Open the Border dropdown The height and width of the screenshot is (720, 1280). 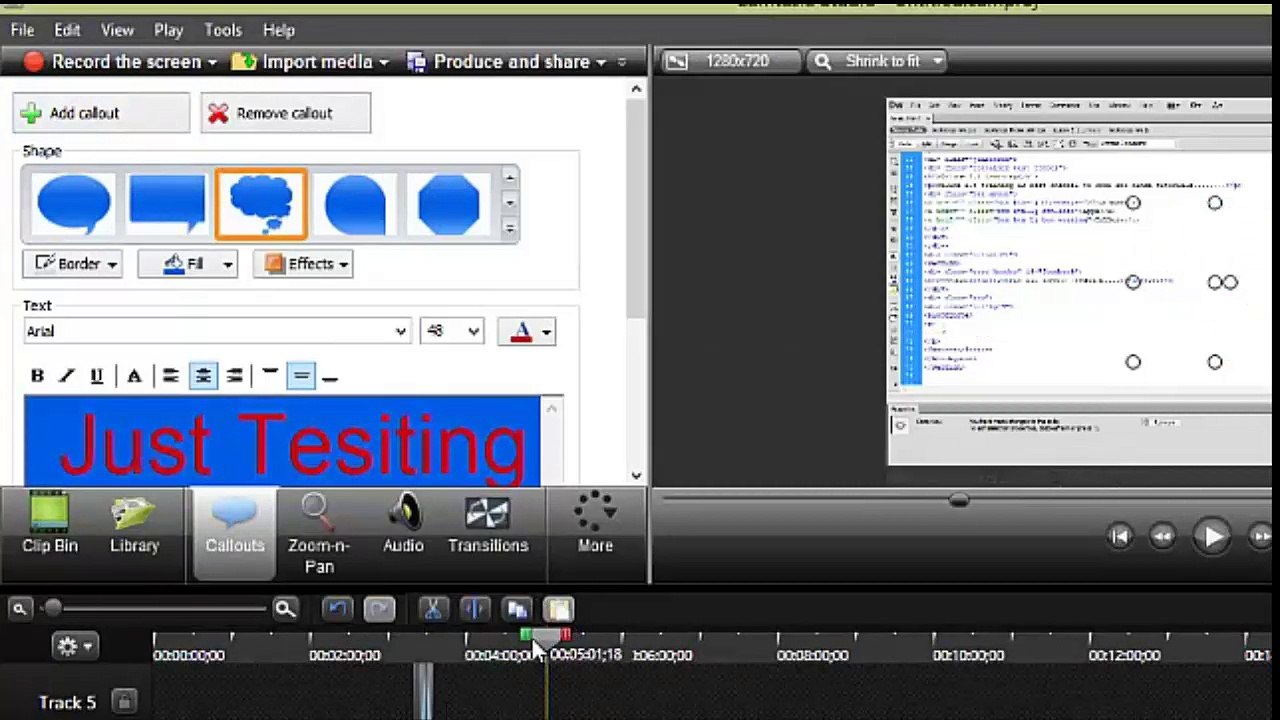point(74,264)
